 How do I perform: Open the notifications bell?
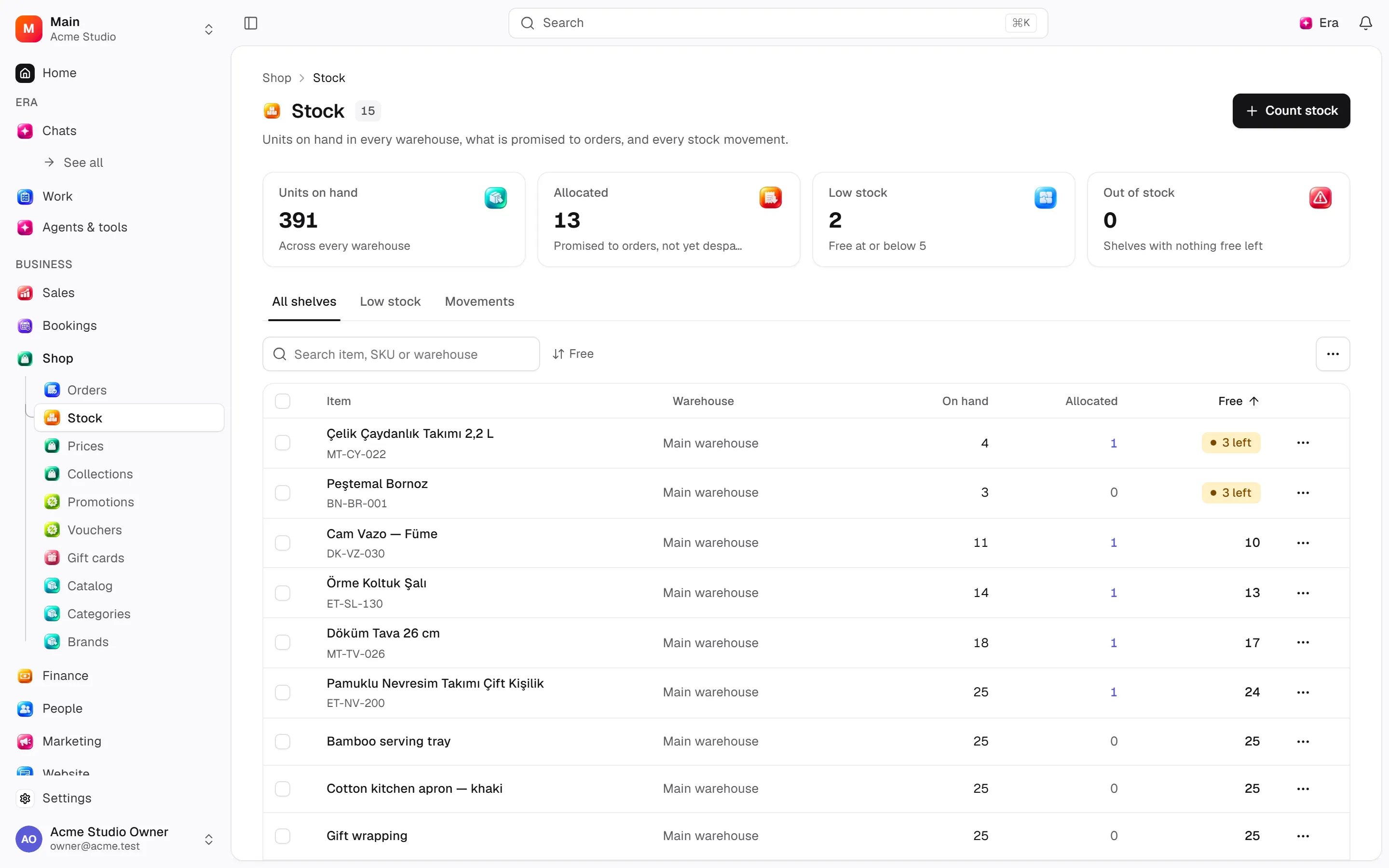tap(1365, 23)
